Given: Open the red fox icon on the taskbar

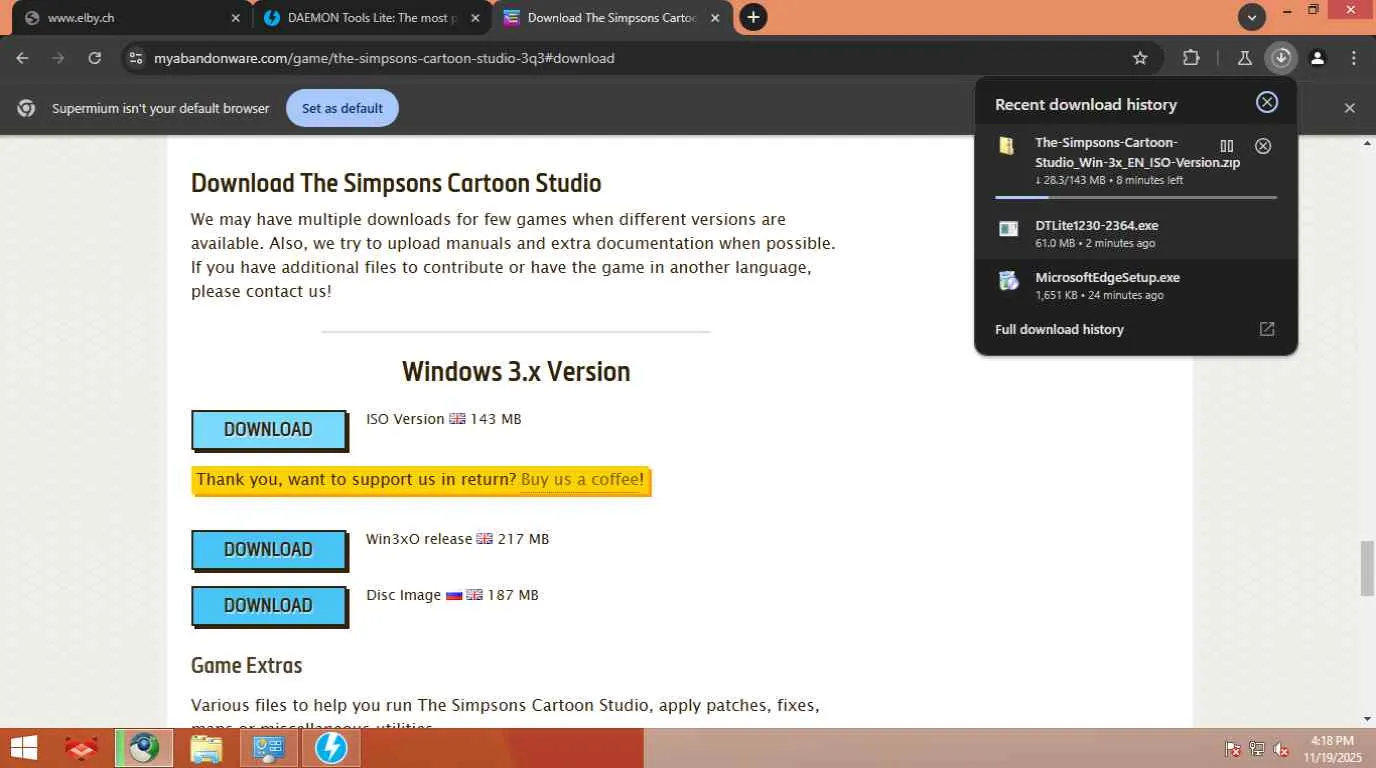Looking at the screenshot, I should tap(82, 748).
